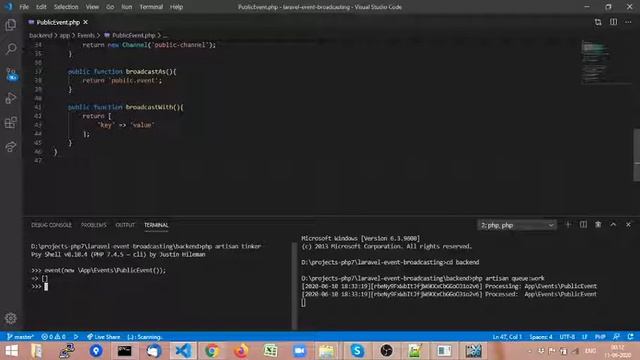Switch to the Output panel tab

pyautogui.click(x=125, y=225)
